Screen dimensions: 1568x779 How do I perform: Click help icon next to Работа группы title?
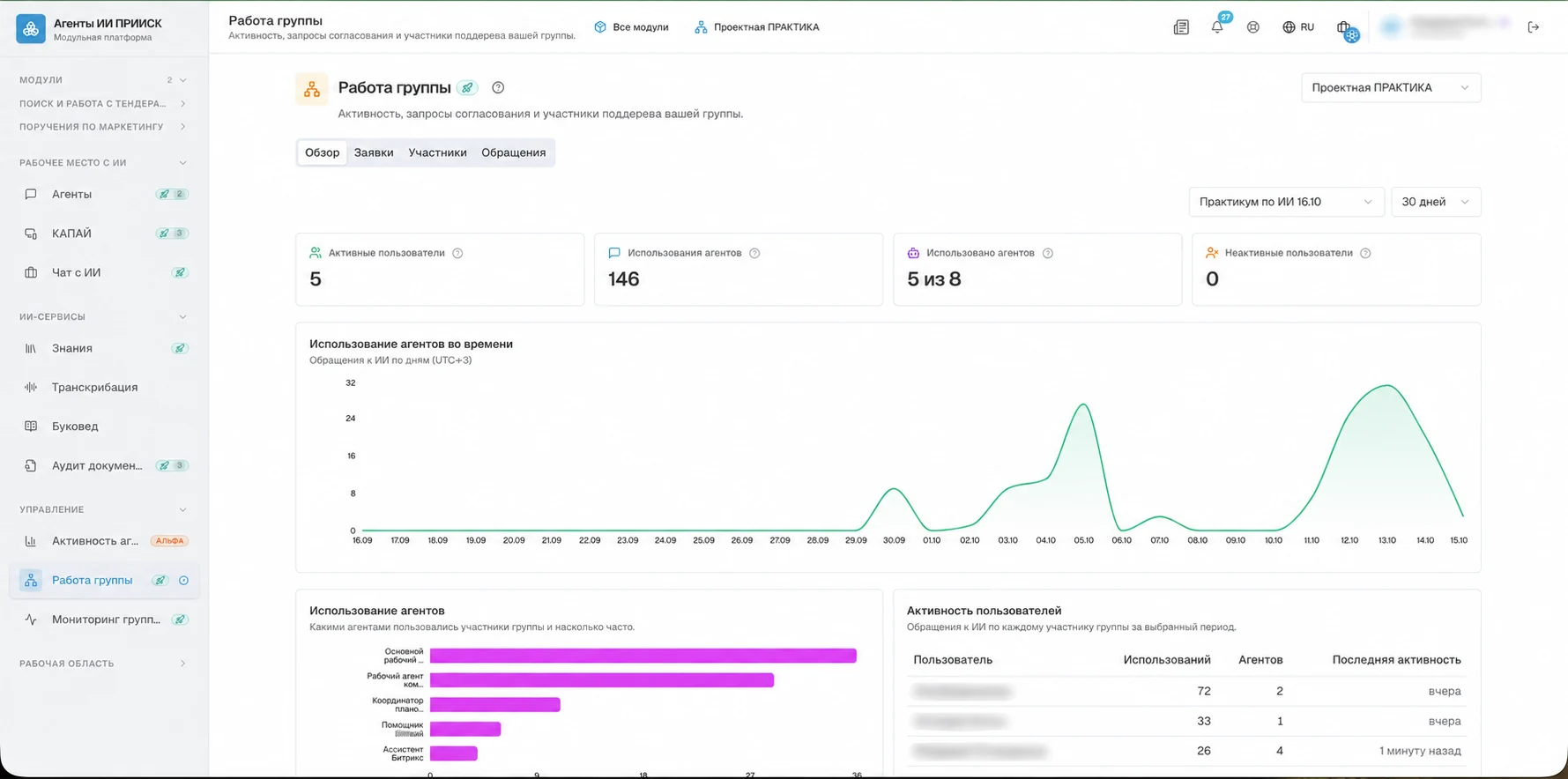pos(498,87)
